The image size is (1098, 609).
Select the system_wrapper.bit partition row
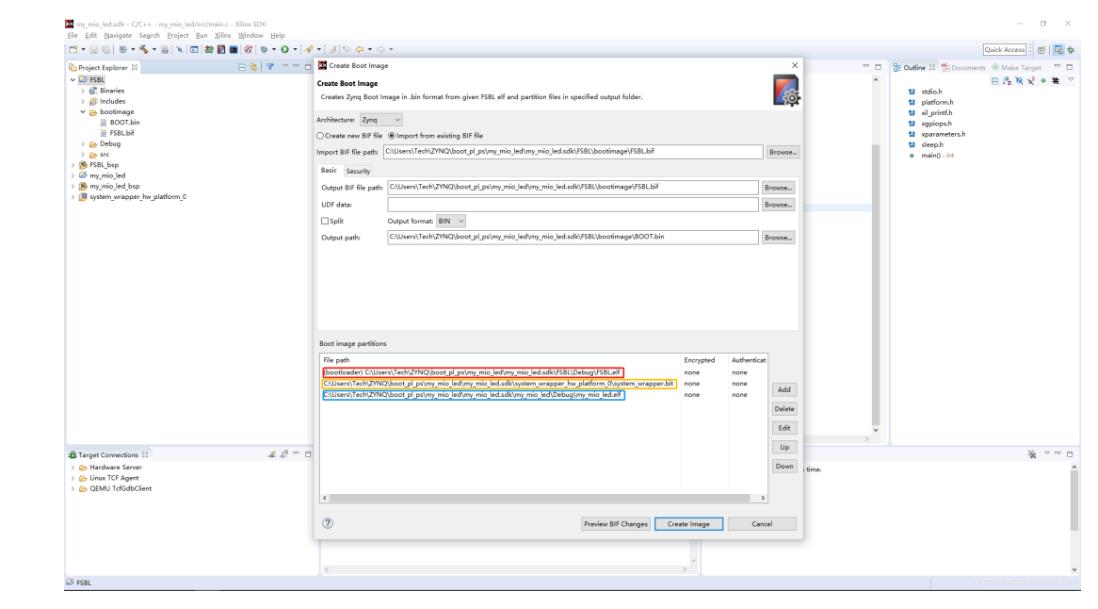point(499,384)
